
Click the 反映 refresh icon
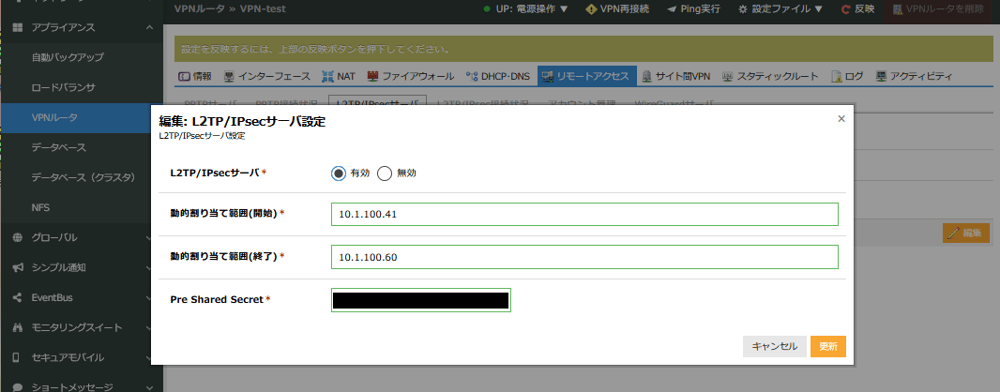[x=846, y=10]
